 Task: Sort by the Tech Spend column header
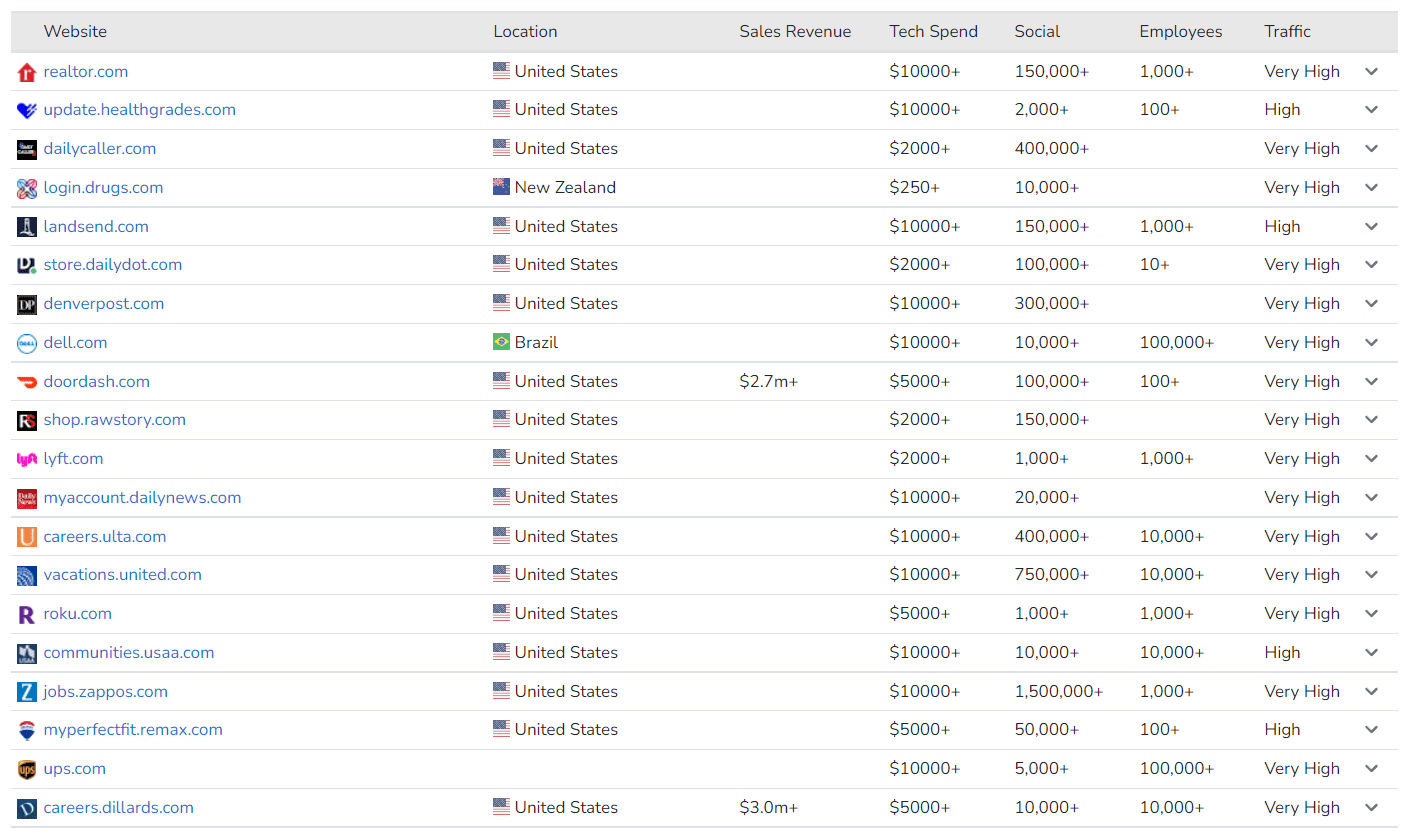(934, 32)
